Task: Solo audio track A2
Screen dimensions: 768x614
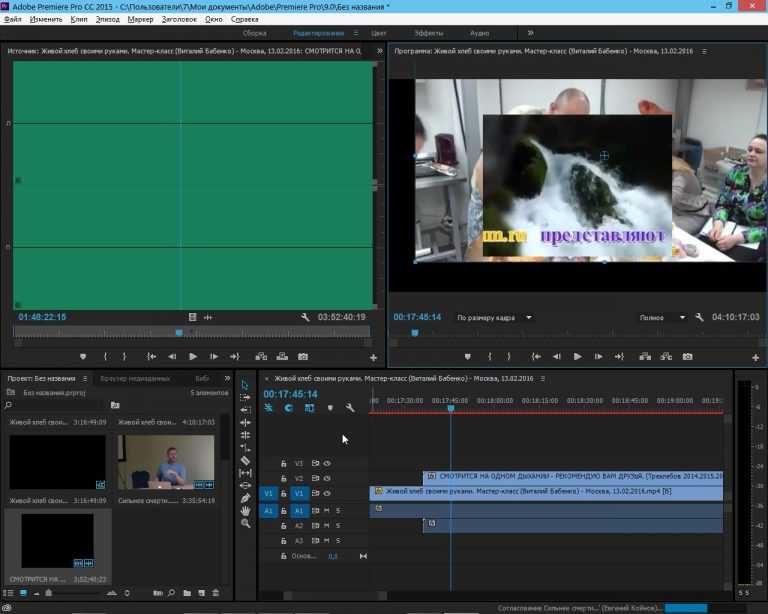Action: 338,526
